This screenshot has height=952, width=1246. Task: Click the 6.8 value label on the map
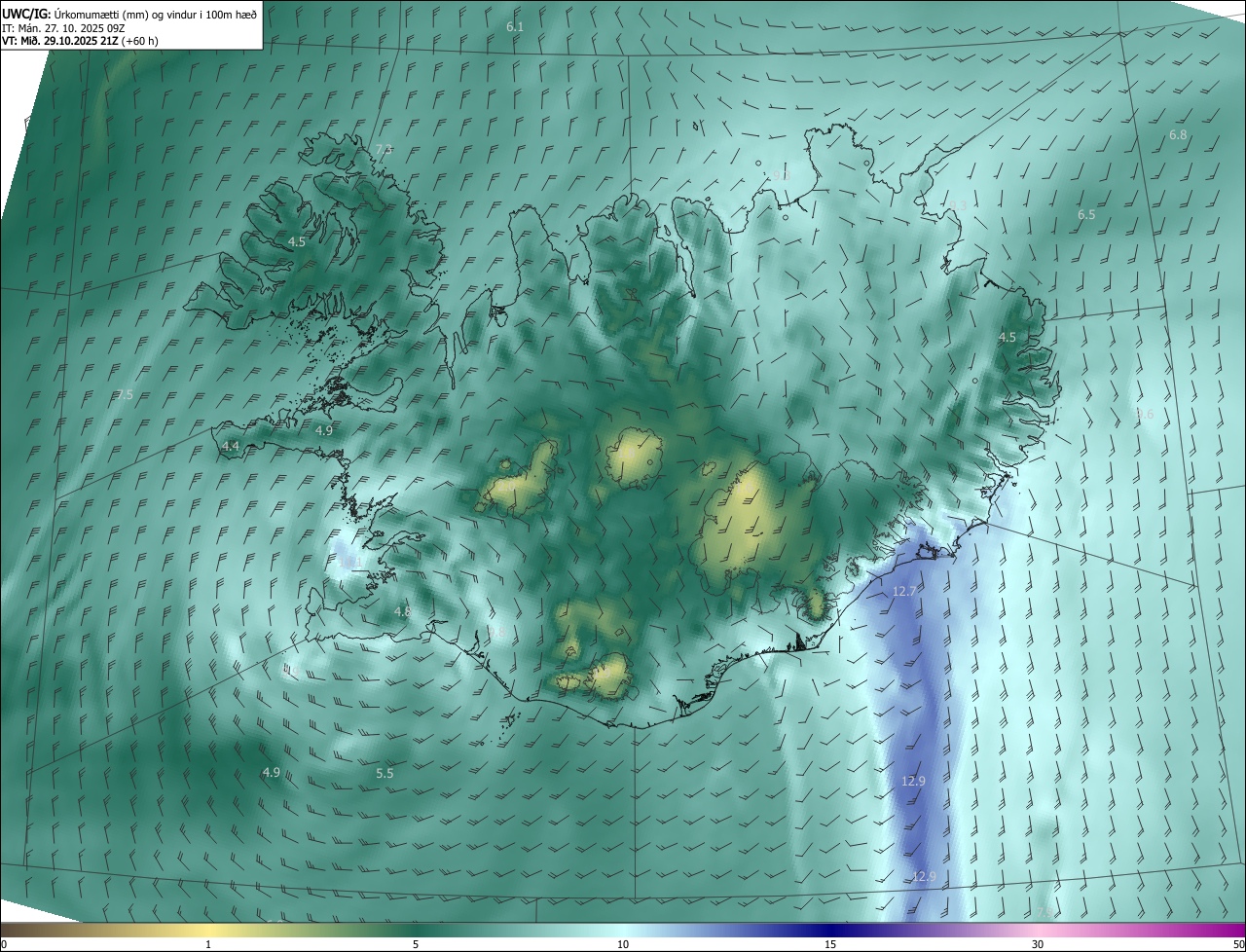point(1178,135)
